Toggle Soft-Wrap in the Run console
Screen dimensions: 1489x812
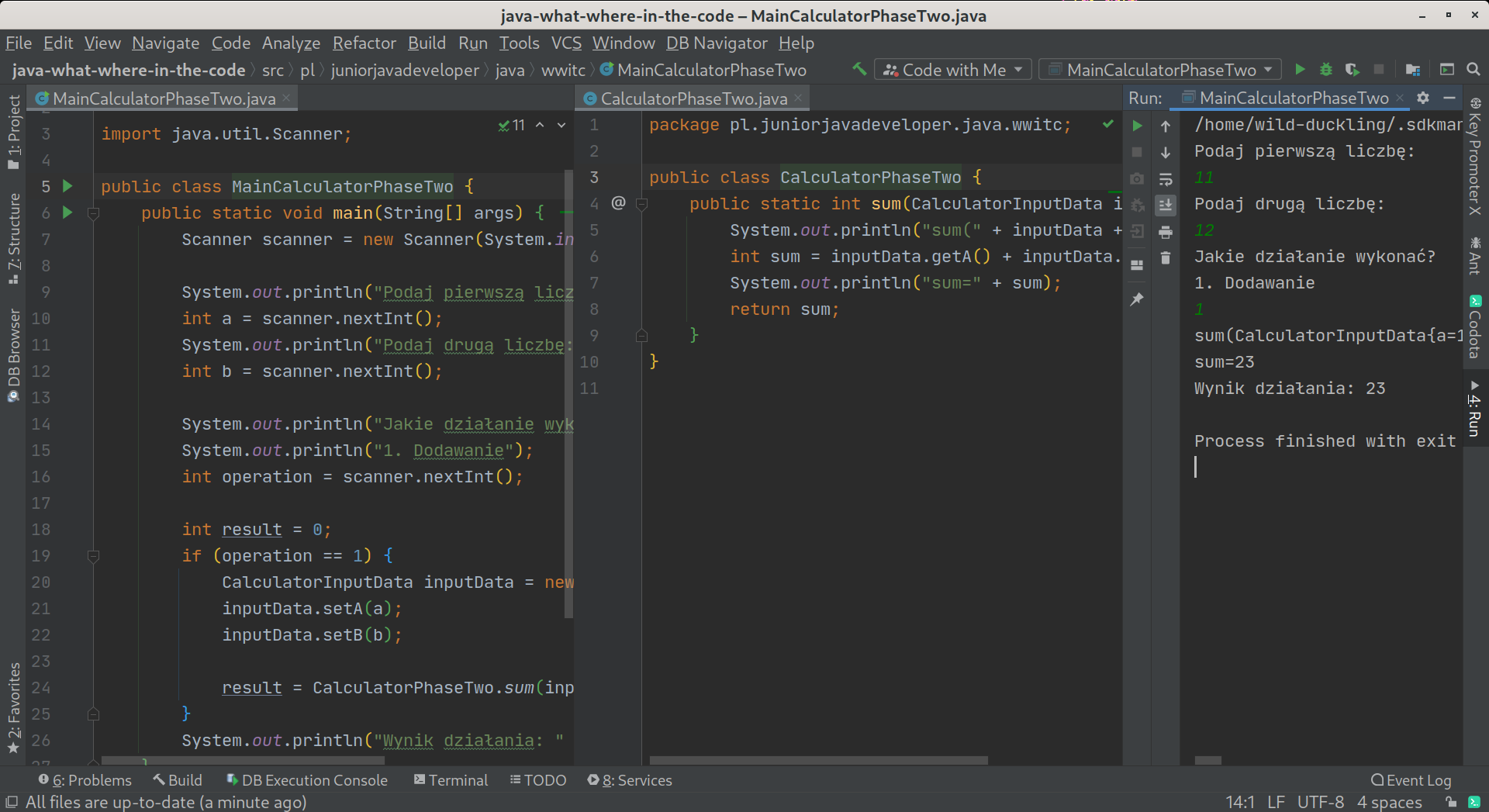pos(1166,179)
